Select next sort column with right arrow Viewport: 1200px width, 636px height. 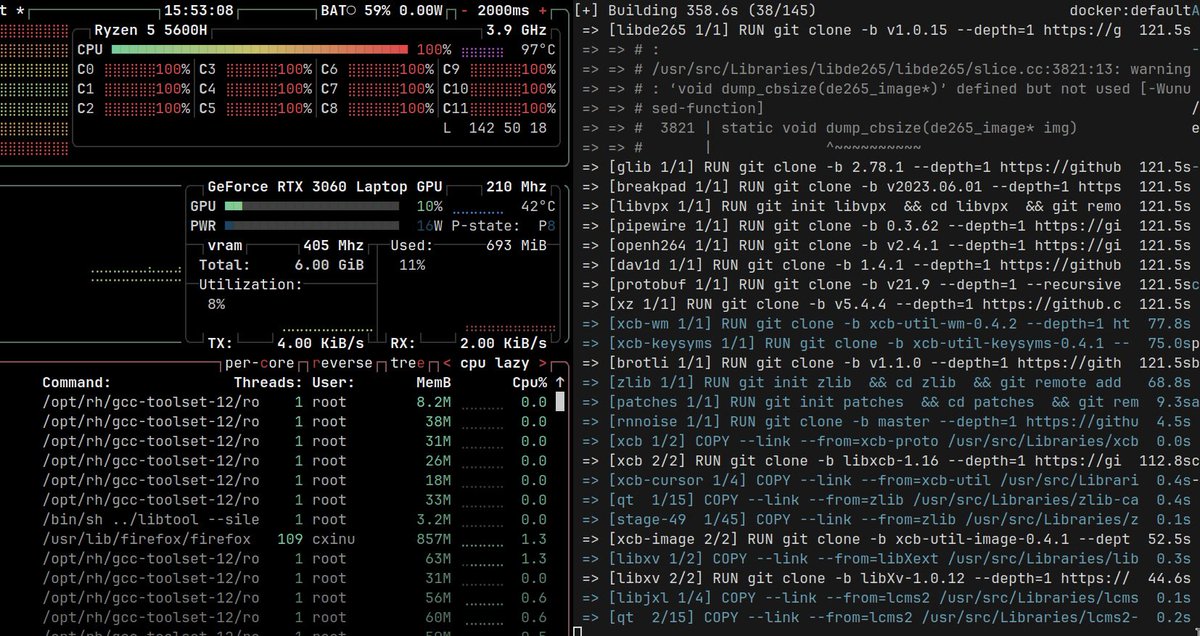pos(543,363)
